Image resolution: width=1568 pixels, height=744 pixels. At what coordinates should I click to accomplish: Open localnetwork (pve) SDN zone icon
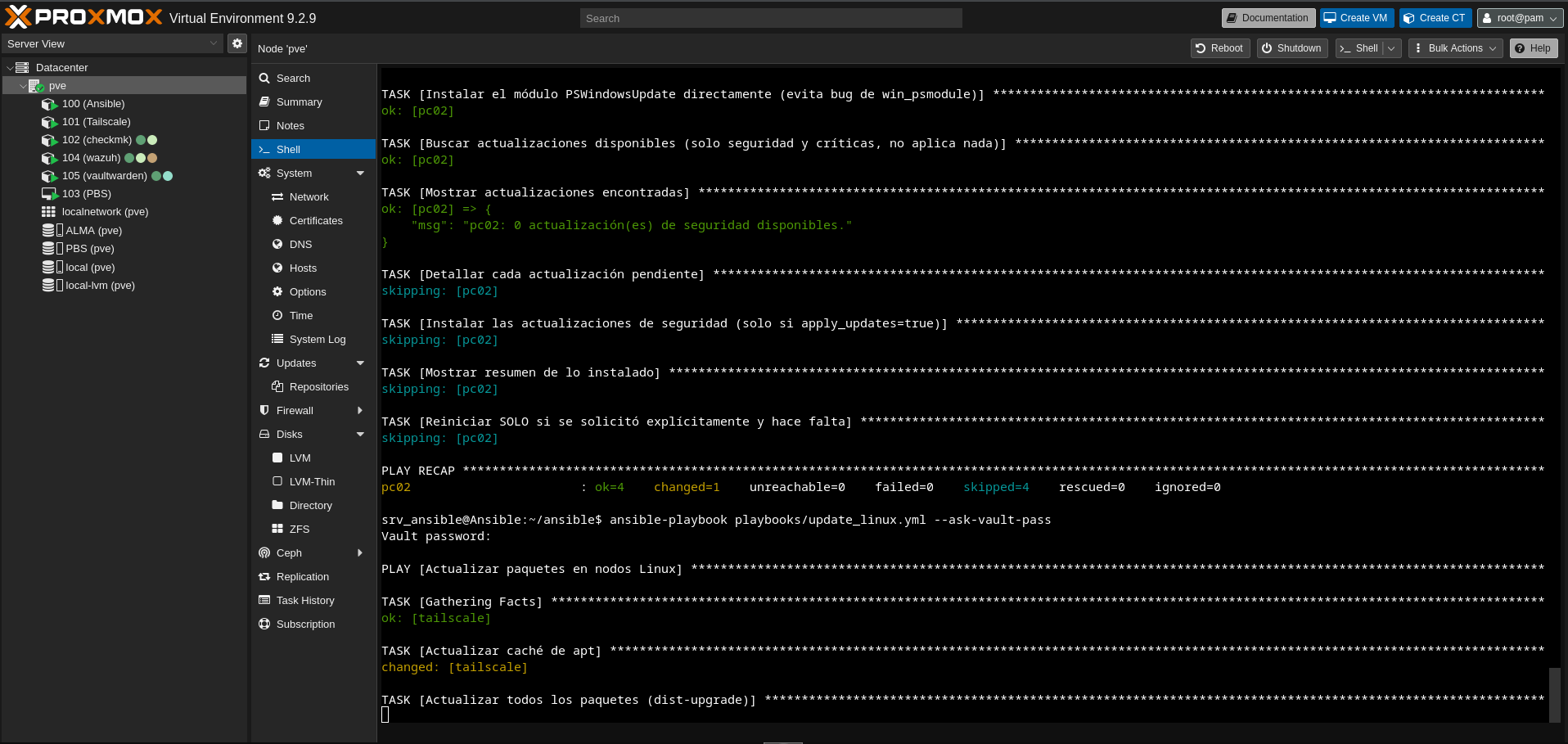click(x=49, y=212)
